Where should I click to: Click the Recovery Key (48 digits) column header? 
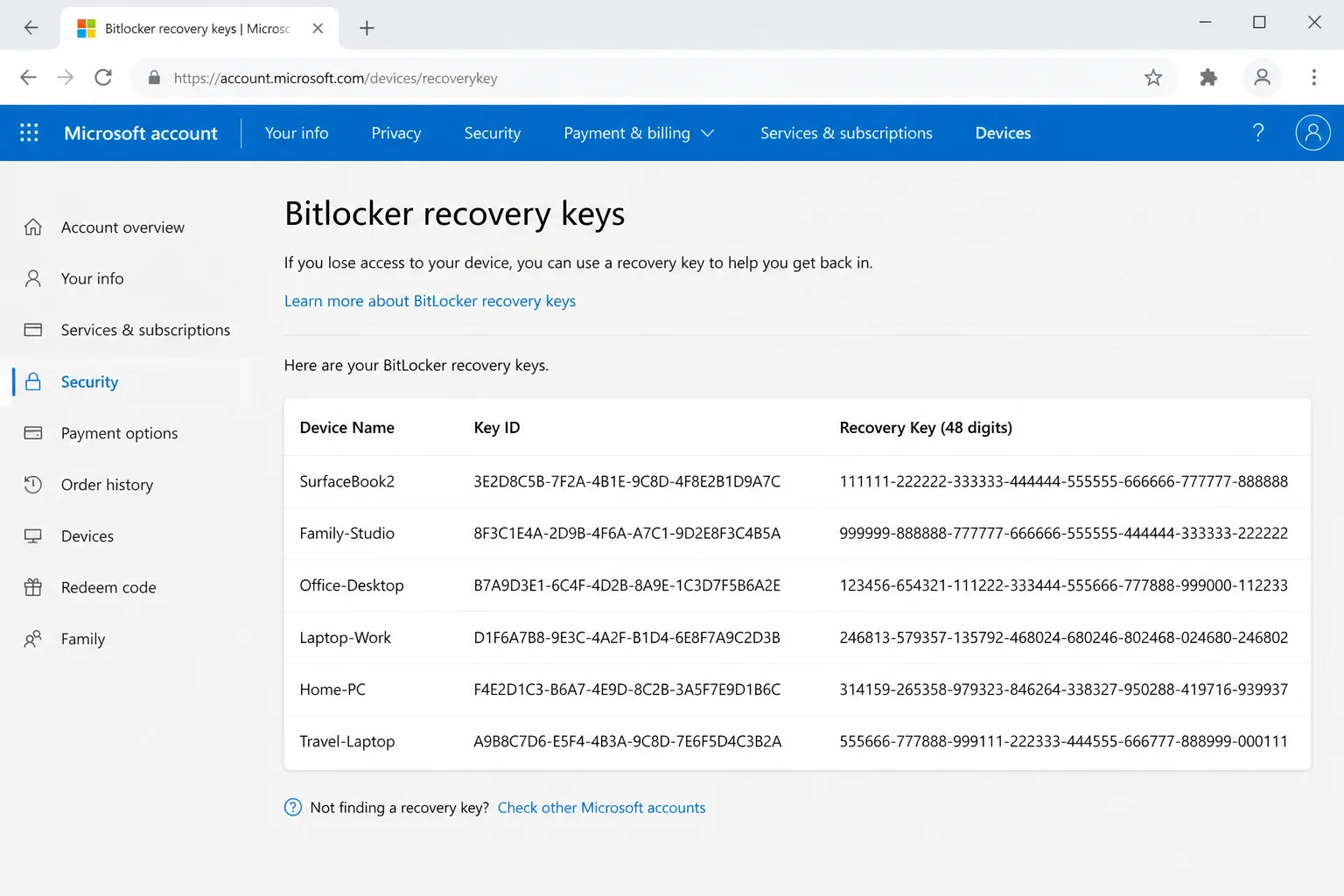coord(926,428)
